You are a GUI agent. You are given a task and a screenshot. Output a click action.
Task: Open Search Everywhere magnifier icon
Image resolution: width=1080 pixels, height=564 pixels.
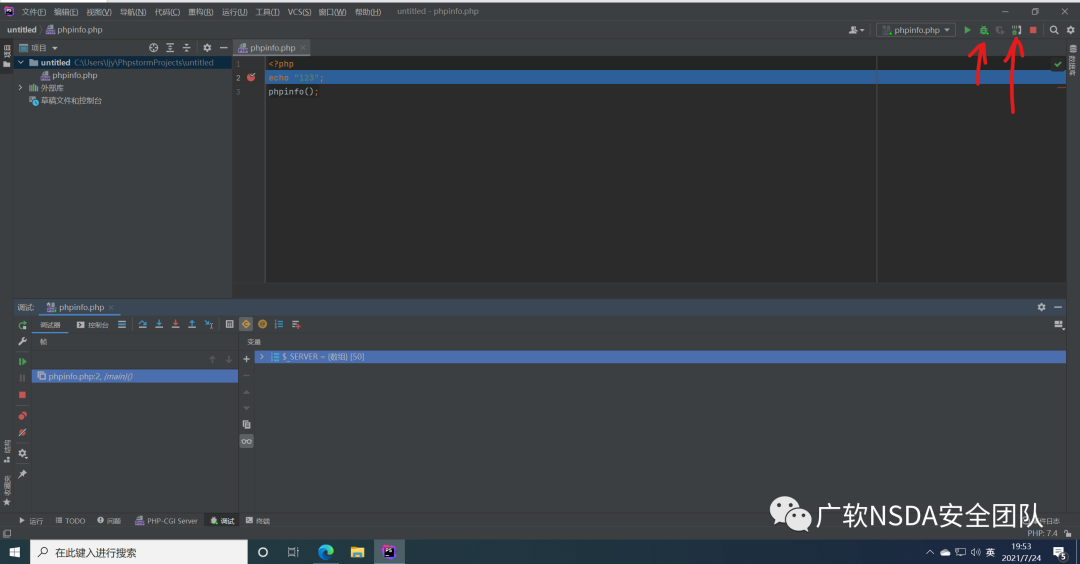coord(1054,30)
